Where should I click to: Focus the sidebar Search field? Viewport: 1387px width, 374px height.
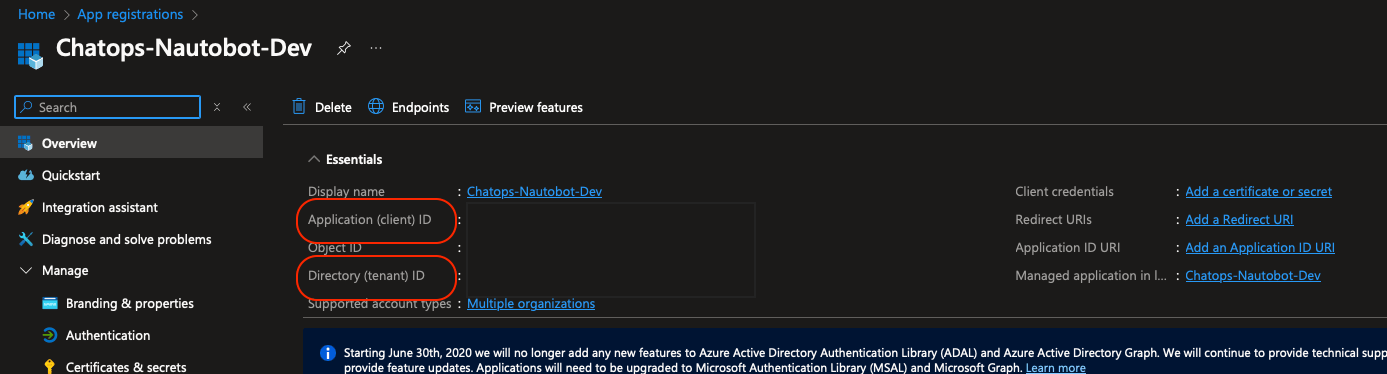pyautogui.click(x=108, y=107)
